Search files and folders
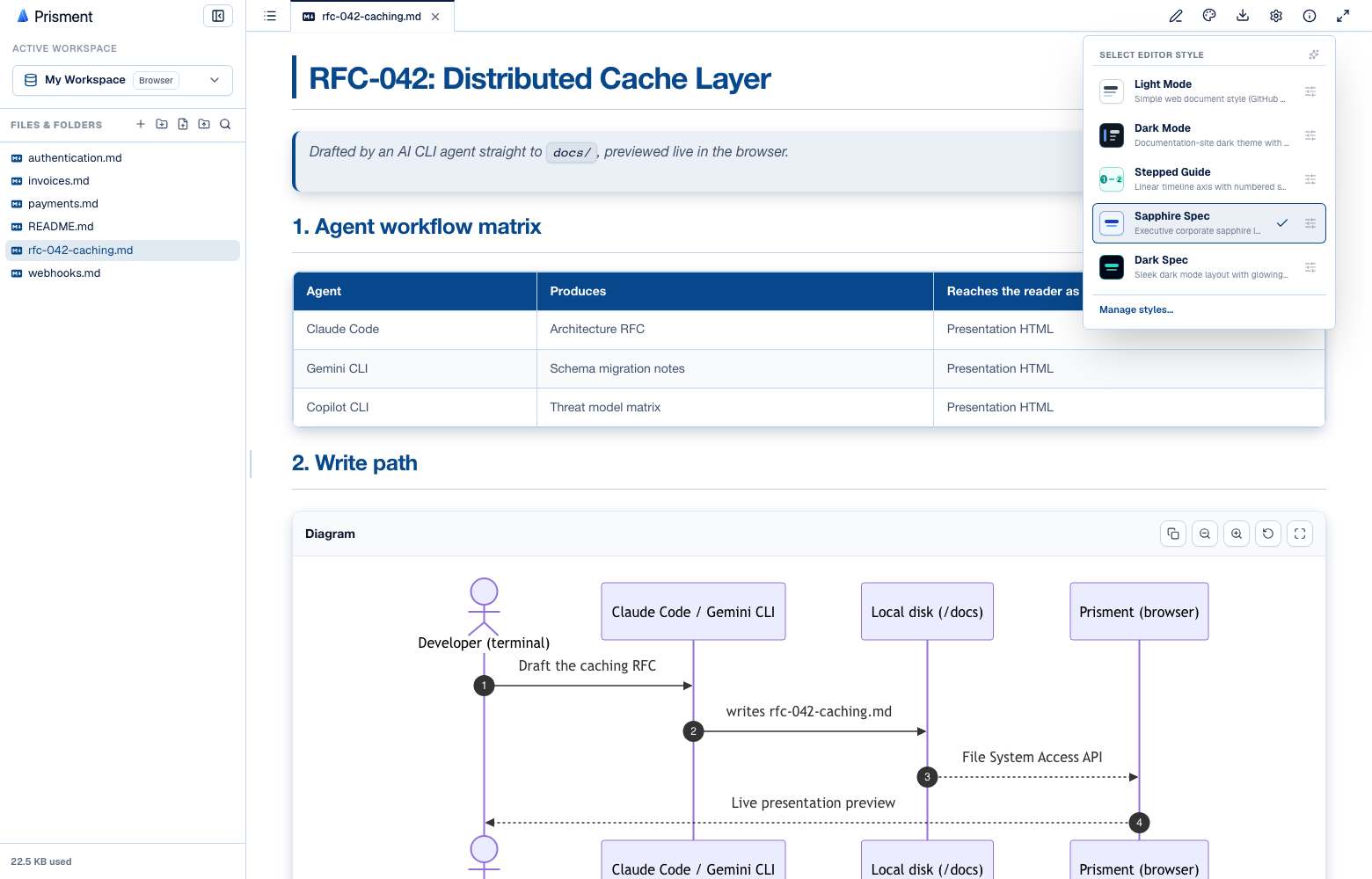The height and width of the screenshot is (879, 1372). tap(225, 124)
